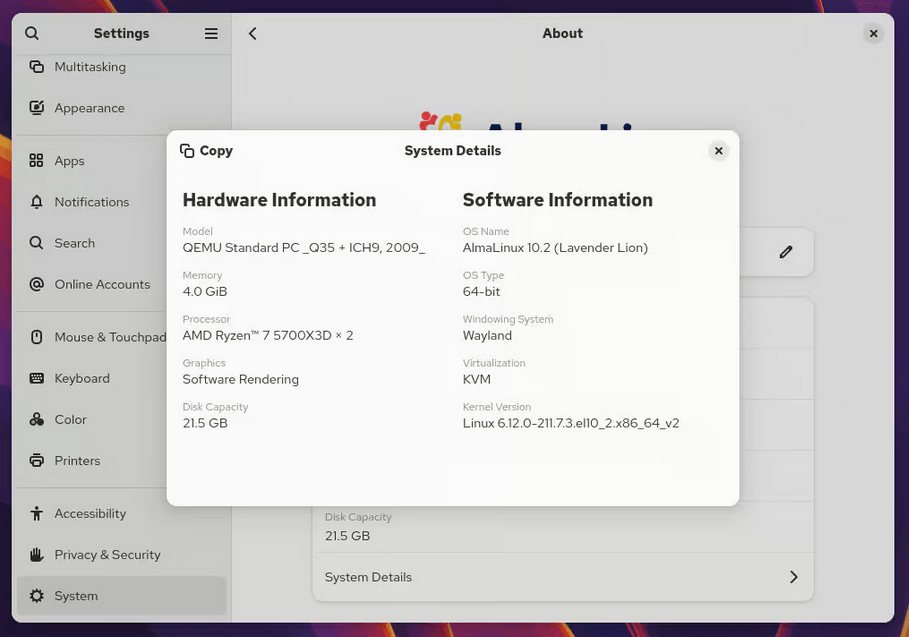The image size is (909, 637).
Task: Edit device name with pencil icon
Action: point(786,252)
